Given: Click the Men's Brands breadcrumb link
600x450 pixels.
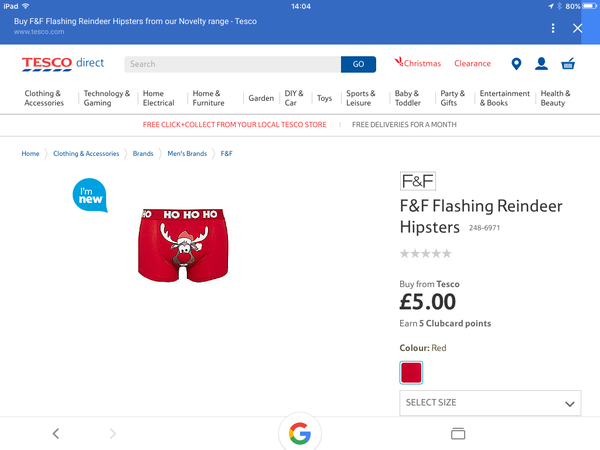Looking at the screenshot, I should pyautogui.click(x=187, y=153).
